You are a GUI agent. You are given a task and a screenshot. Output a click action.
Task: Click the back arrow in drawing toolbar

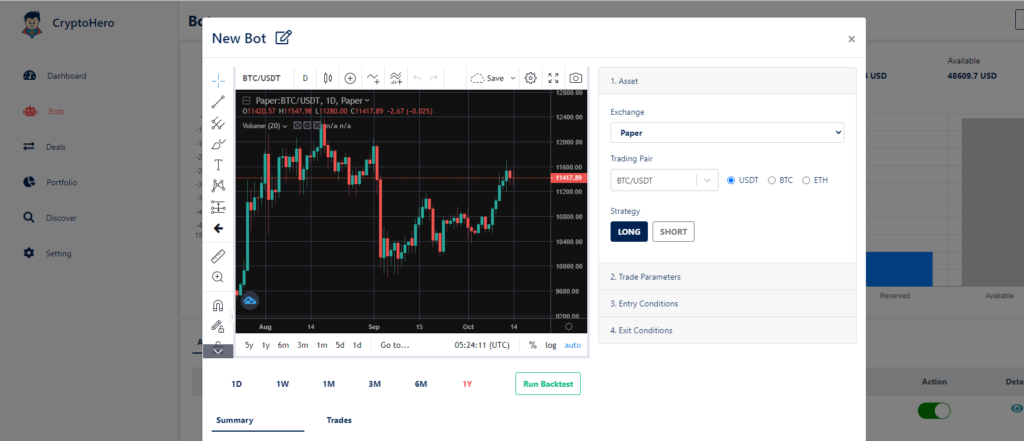tap(218, 229)
